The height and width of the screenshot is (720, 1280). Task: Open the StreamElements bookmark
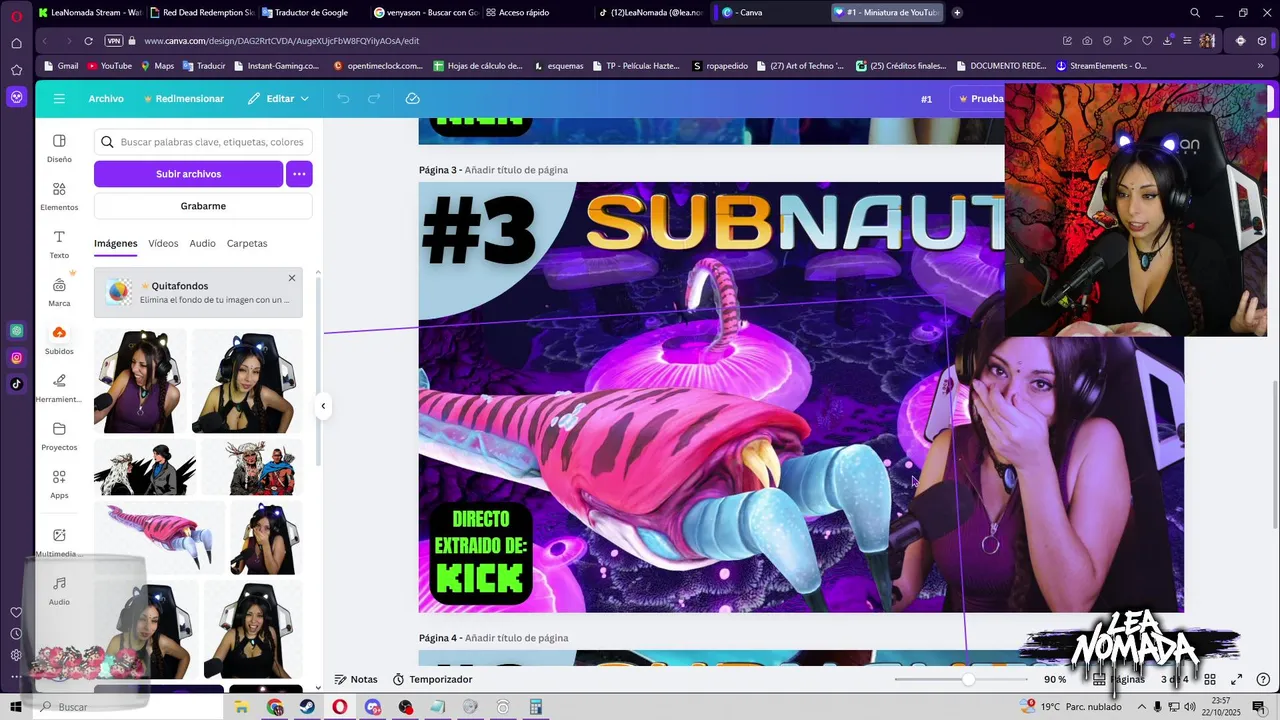pyautogui.click(x=1101, y=66)
